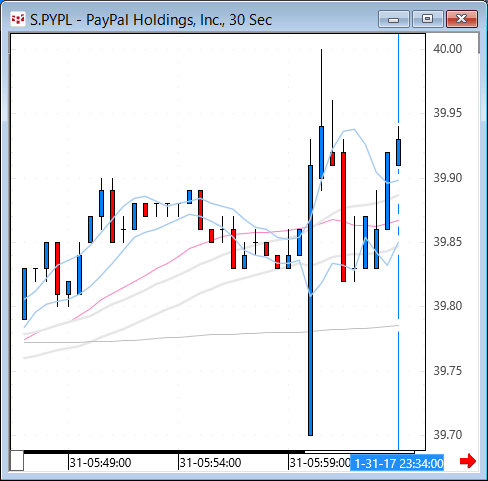The image size is (488, 481).
Task: Click the 40.00 price scale label
Action: [448, 49]
